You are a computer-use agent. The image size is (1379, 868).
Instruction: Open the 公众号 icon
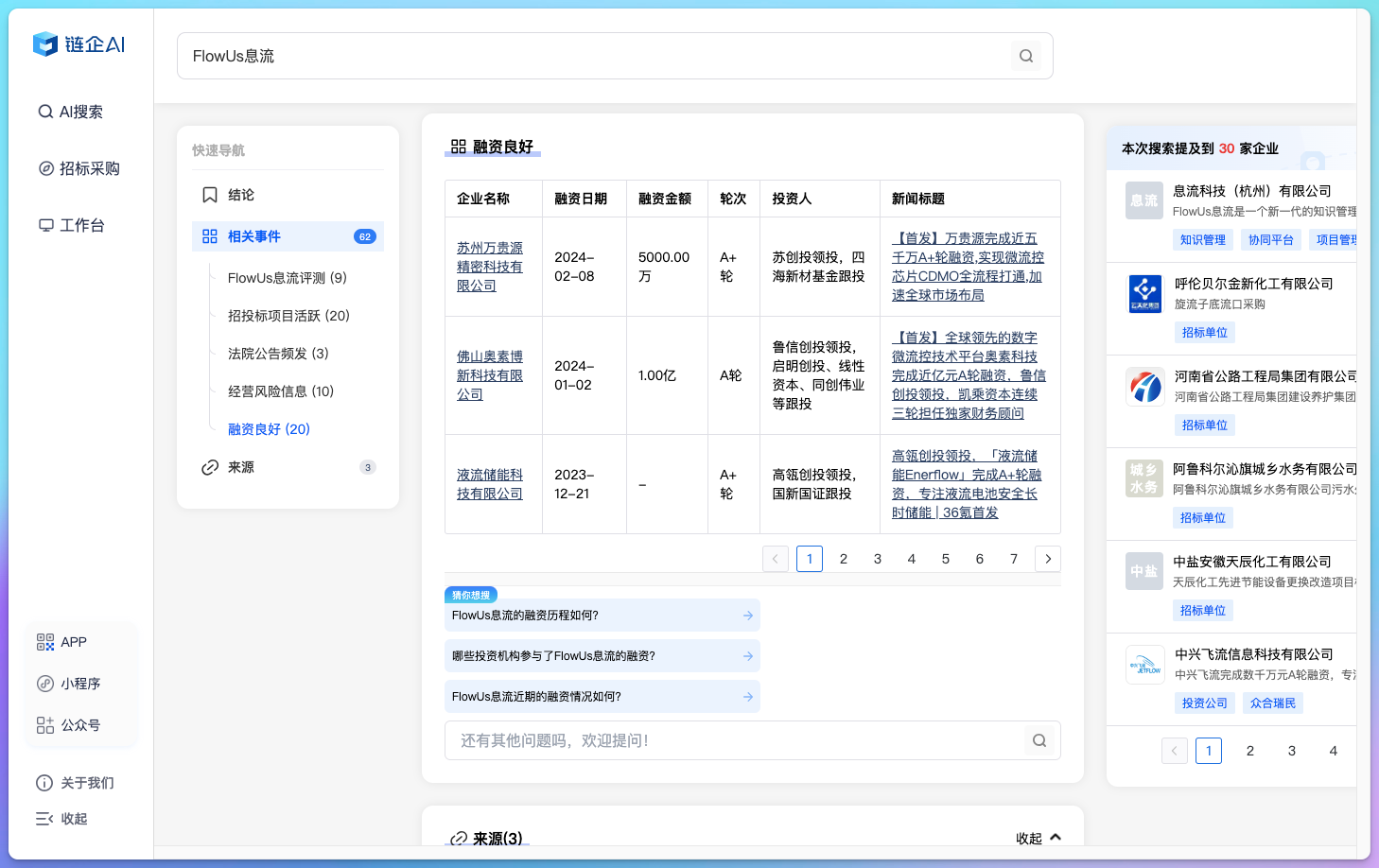44,724
